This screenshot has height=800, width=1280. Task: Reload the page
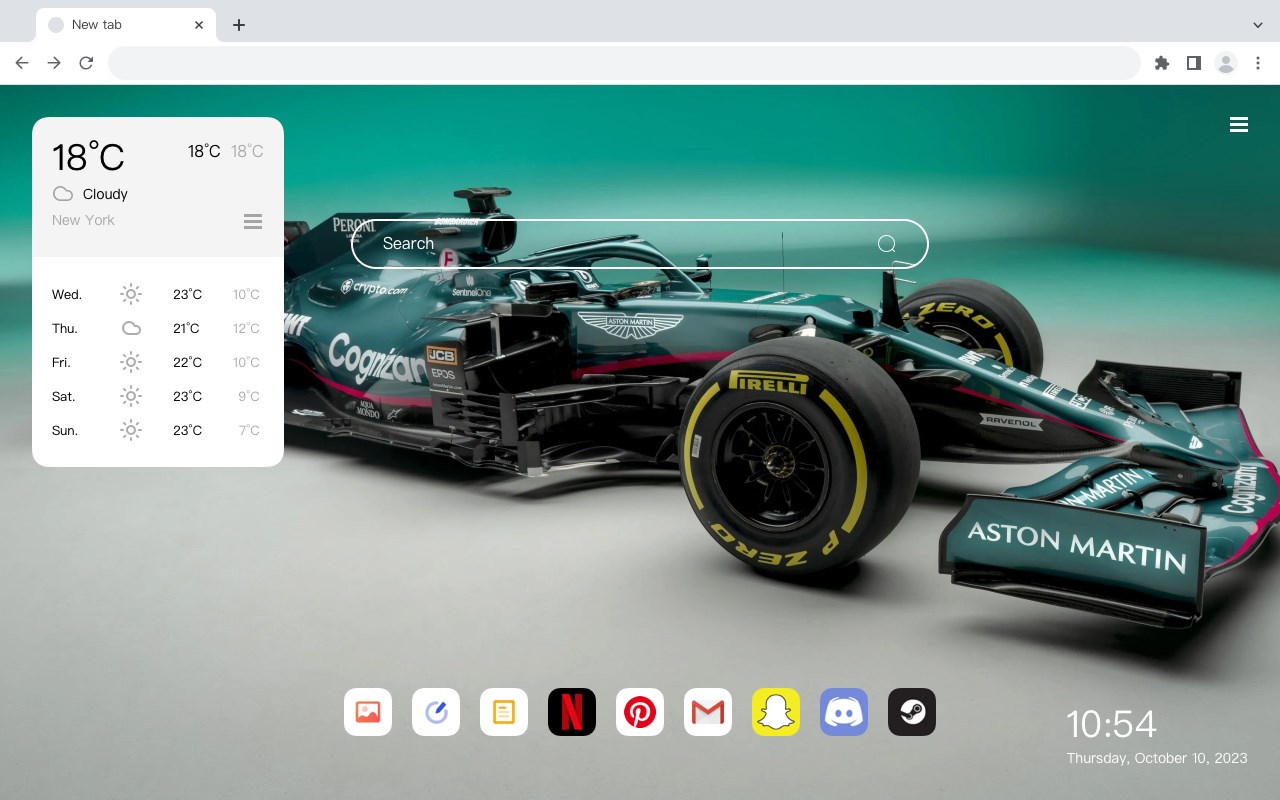coord(86,63)
